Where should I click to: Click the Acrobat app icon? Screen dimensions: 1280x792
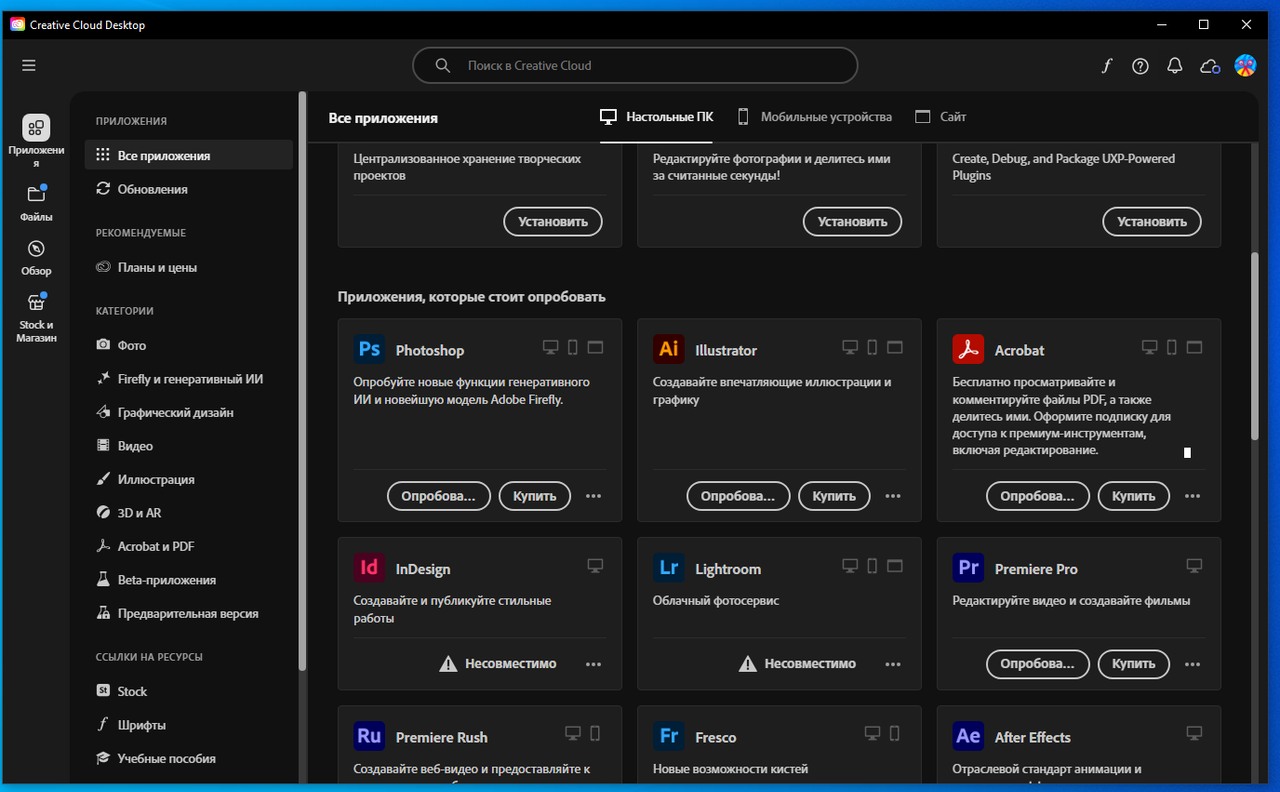pyautogui.click(x=968, y=349)
